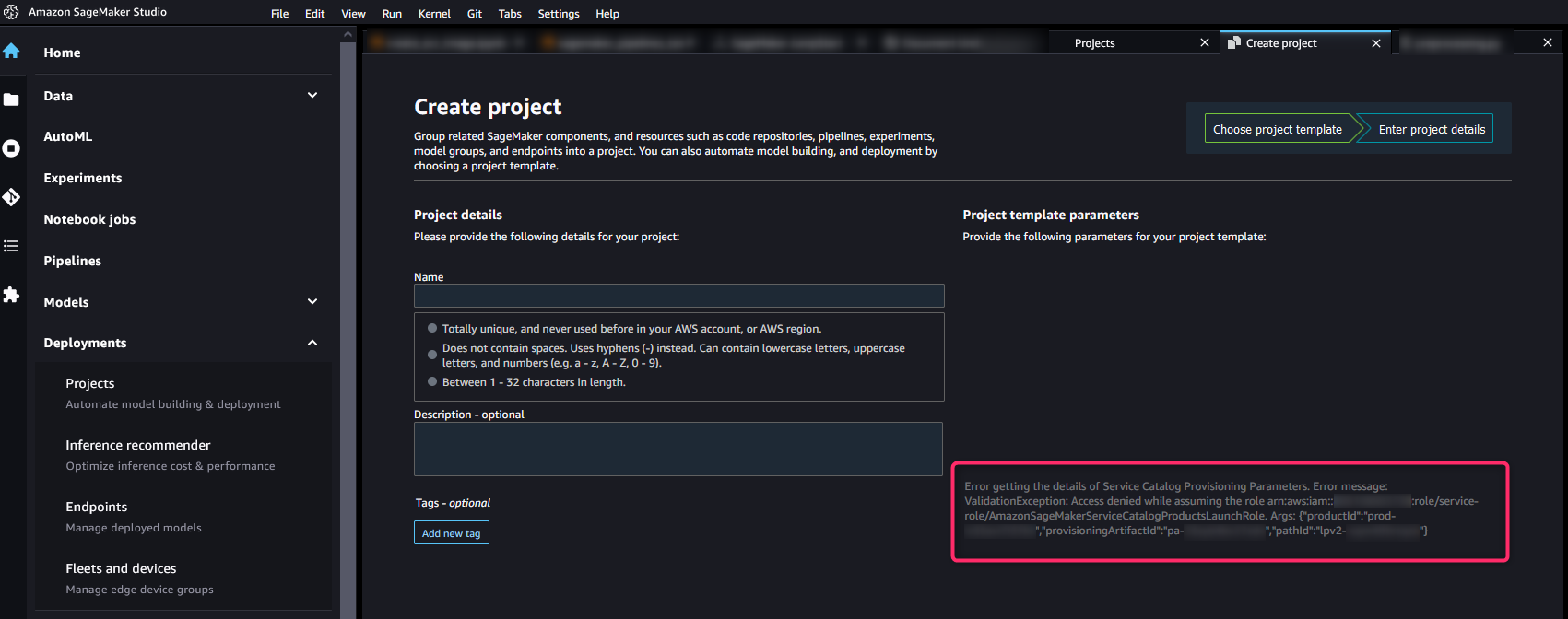
Task: Open the File menu
Action: pos(280,14)
